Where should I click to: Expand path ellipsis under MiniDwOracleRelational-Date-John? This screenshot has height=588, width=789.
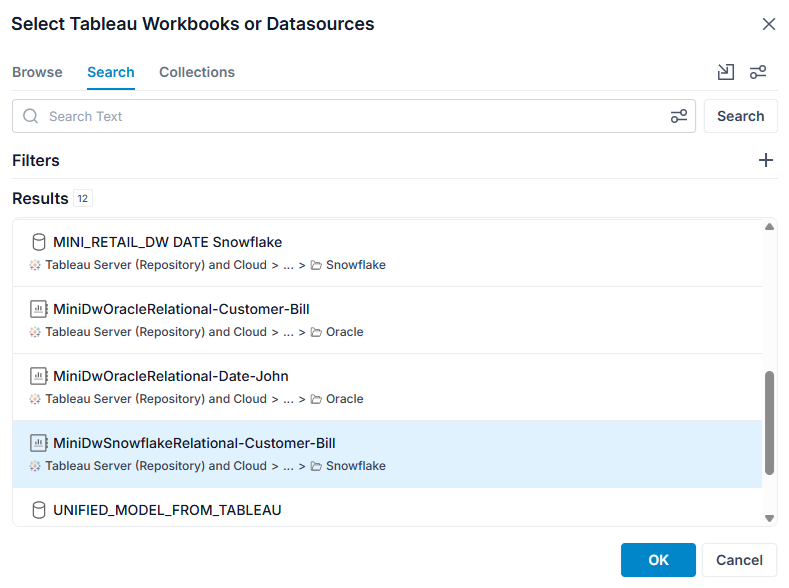coord(288,399)
